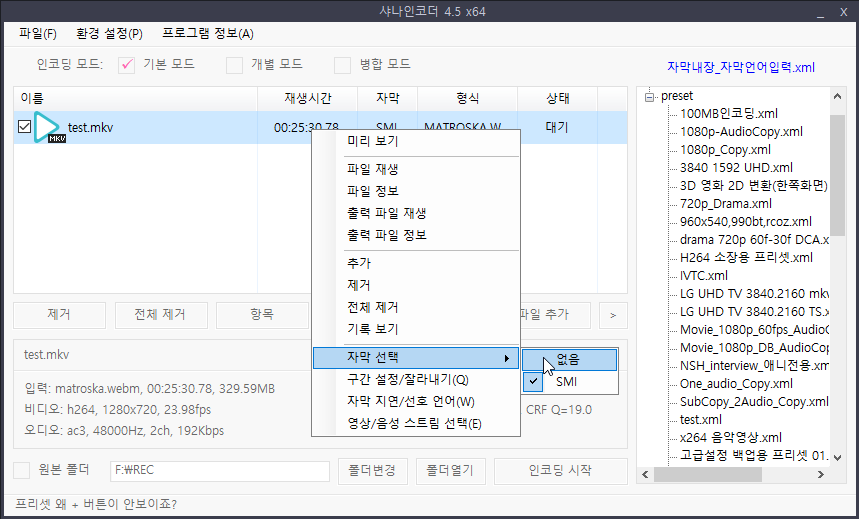
Task: Enable the 개별 모드 checkbox
Action: (x=235, y=65)
